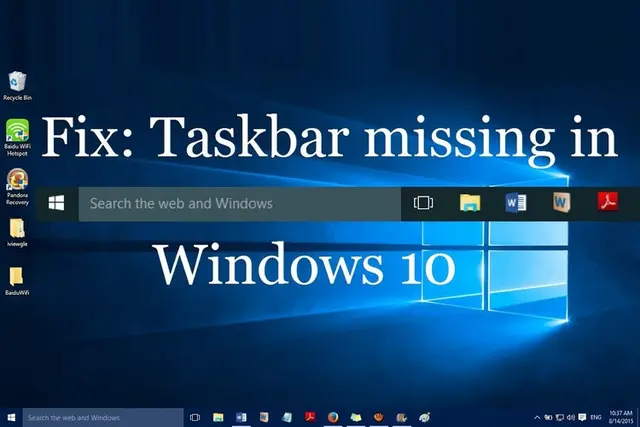Image resolution: width=640 pixels, height=427 pixels.
Task: Click the round orange app icon in bottom taskbar
Action: pos(379,417)
